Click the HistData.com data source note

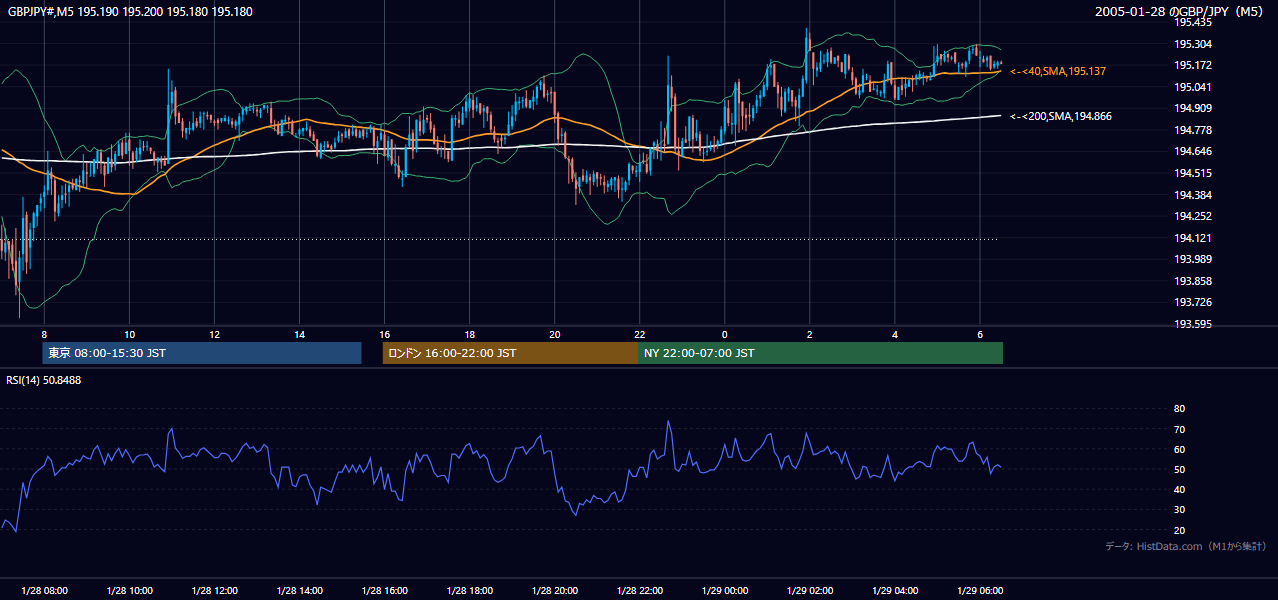1185,546
